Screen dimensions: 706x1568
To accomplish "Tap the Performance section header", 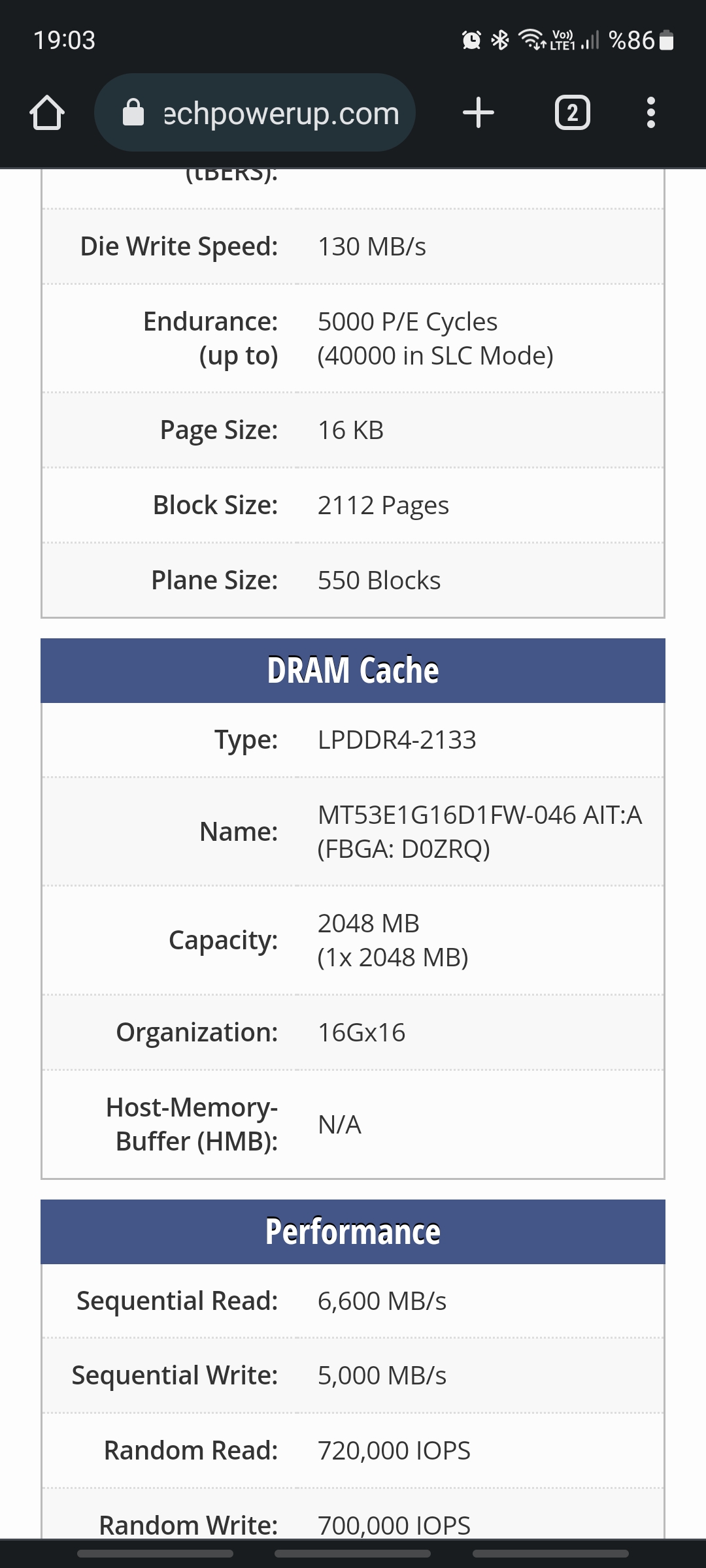I will pyautogui.click(x=353, y=1232).
